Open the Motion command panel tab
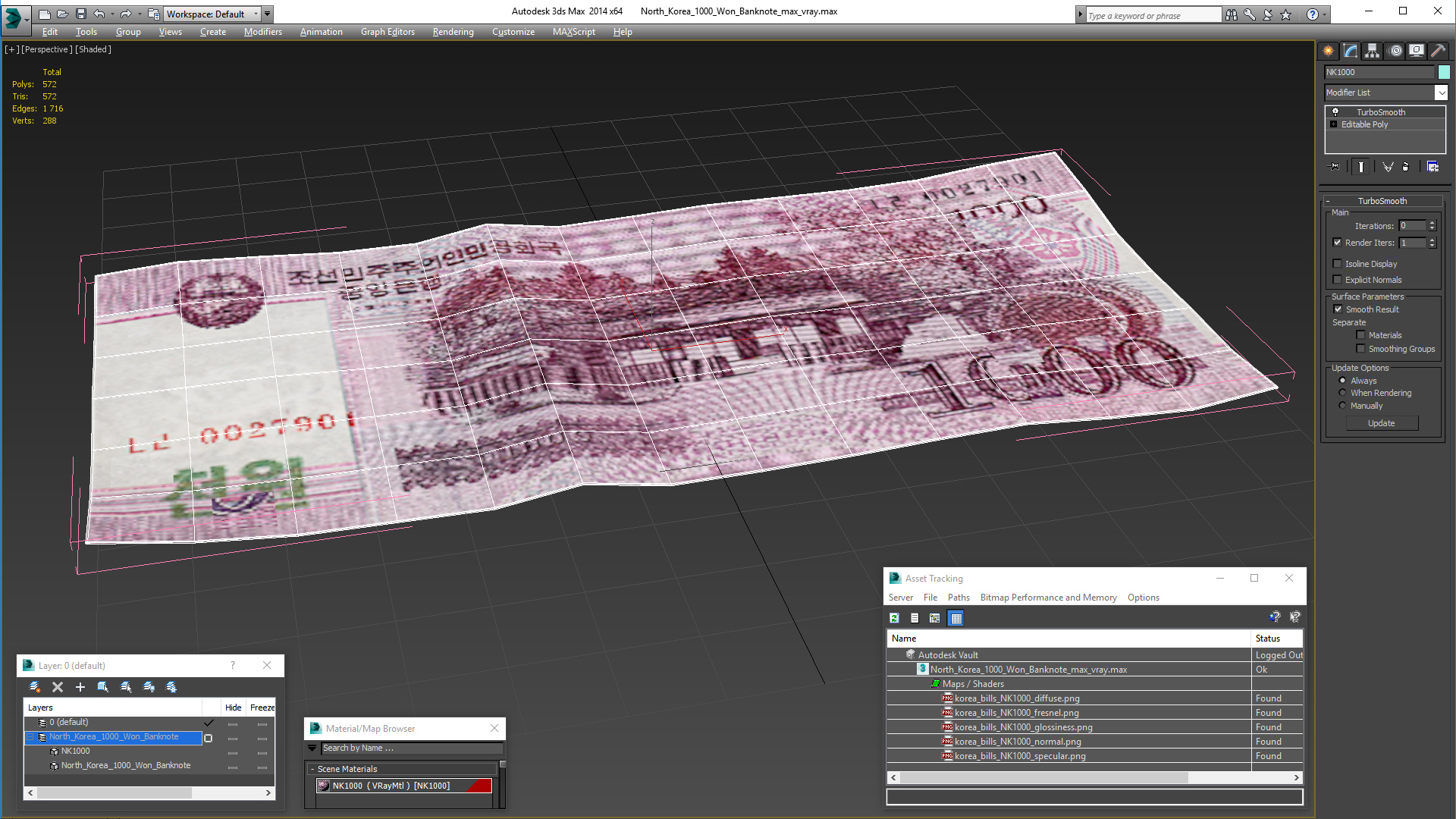The height and width of the screenshot is (819, 1456). [1395, 51]
